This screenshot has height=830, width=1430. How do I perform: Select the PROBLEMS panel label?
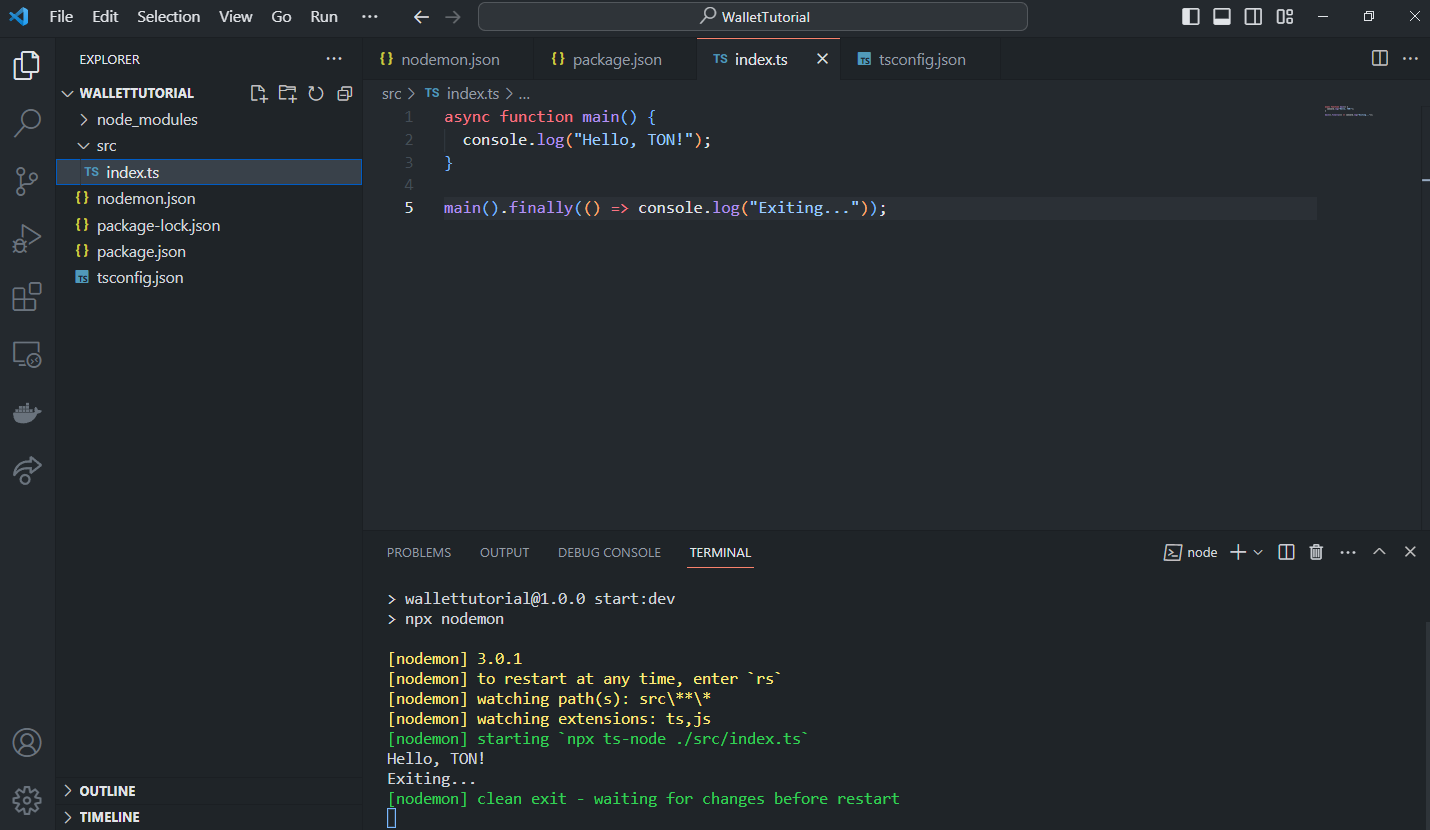(x=419, y=551)
